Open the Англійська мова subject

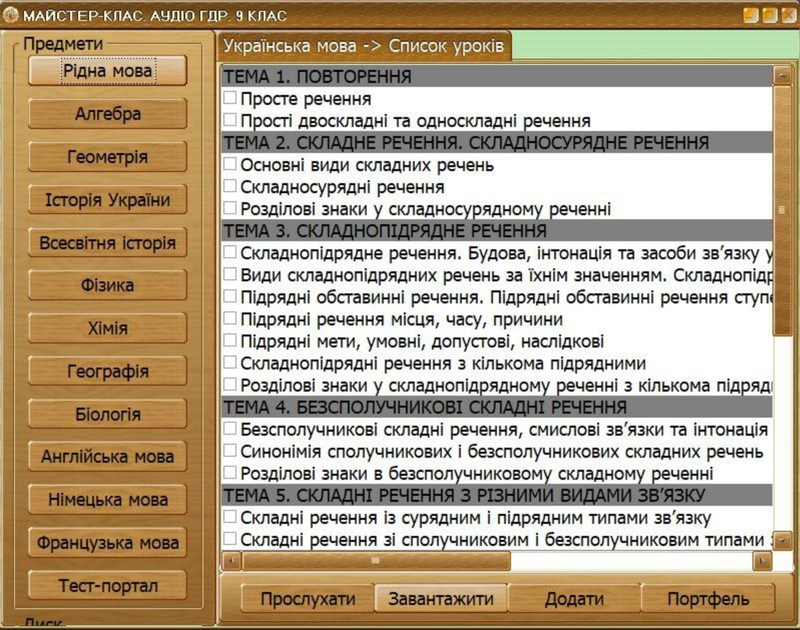pyautogui.click(x=108, y=457)
